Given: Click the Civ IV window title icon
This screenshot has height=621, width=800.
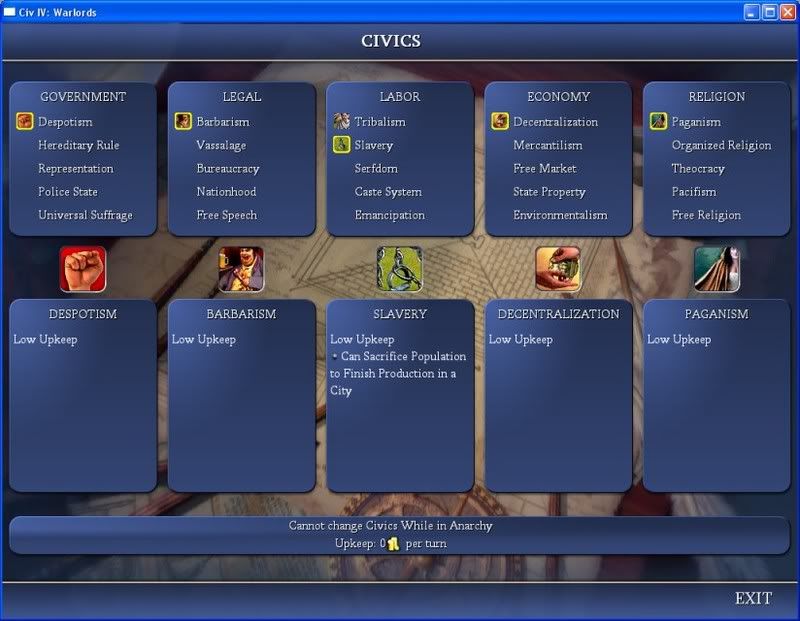Looking at the screenshot, I should click(9, 12).
